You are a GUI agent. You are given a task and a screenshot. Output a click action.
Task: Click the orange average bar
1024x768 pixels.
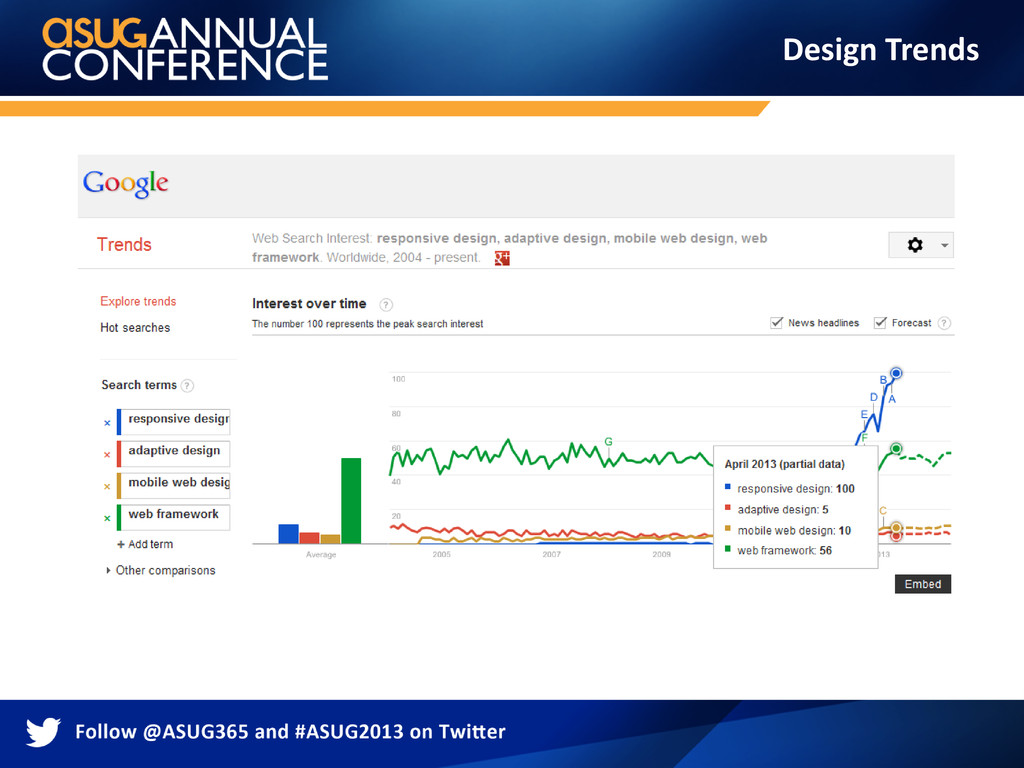(330, 539)
